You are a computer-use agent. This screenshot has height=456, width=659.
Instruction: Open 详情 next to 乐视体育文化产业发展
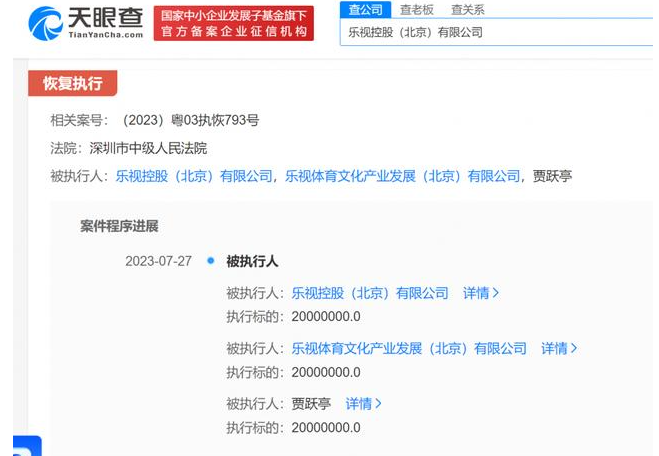pos(559,348)
